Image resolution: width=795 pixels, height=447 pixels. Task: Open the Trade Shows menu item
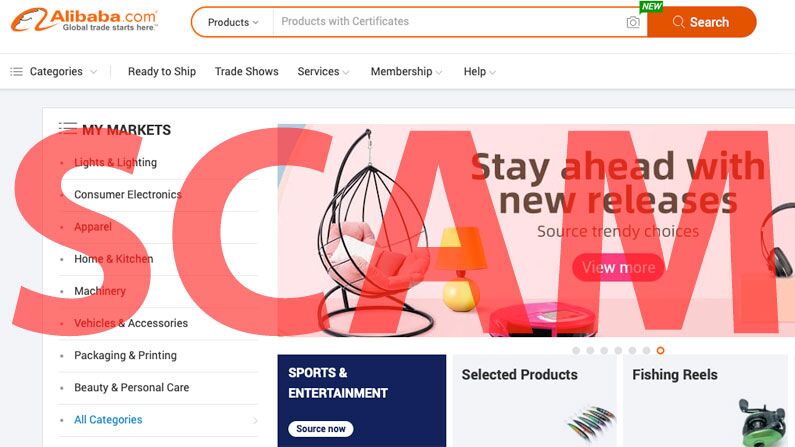click(246, 71)
